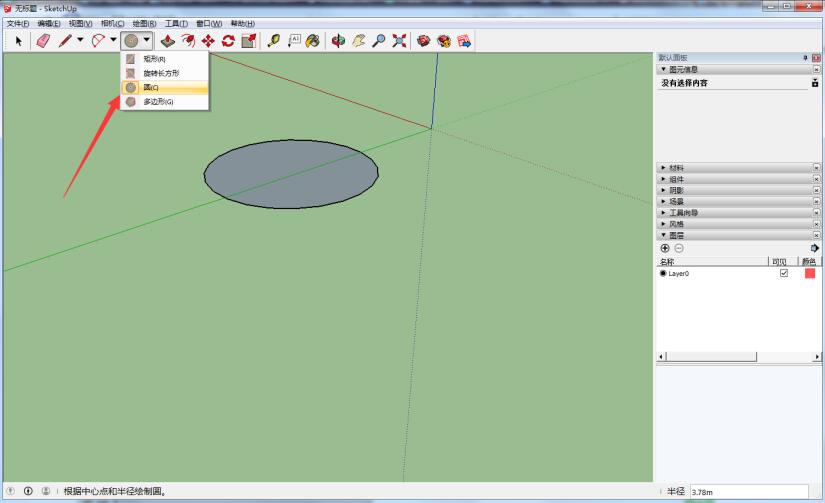Click Layer0 red color swatch
Image resolution: width=825 pixels, height=503 pixels.
pos(810,273)
